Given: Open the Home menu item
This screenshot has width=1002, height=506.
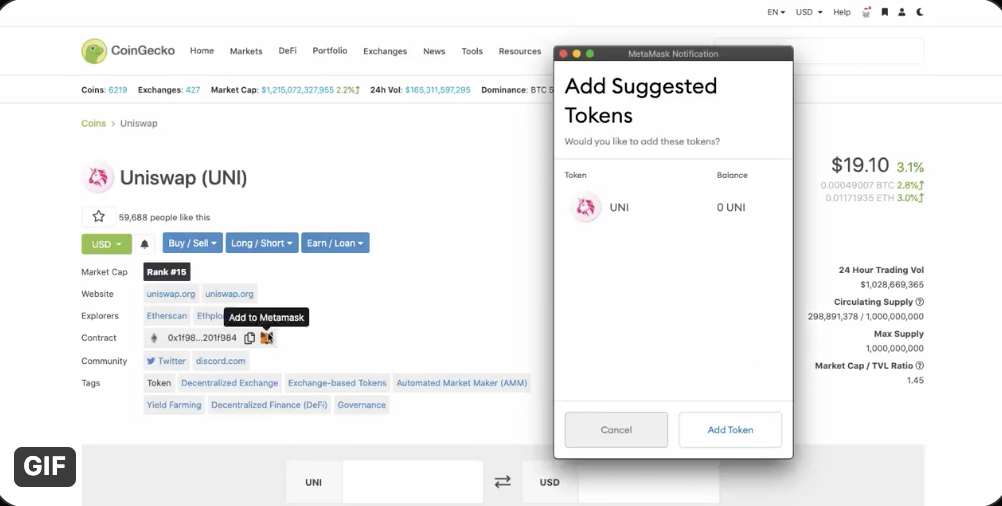Looking at the screenshot, I should point(202,50).
